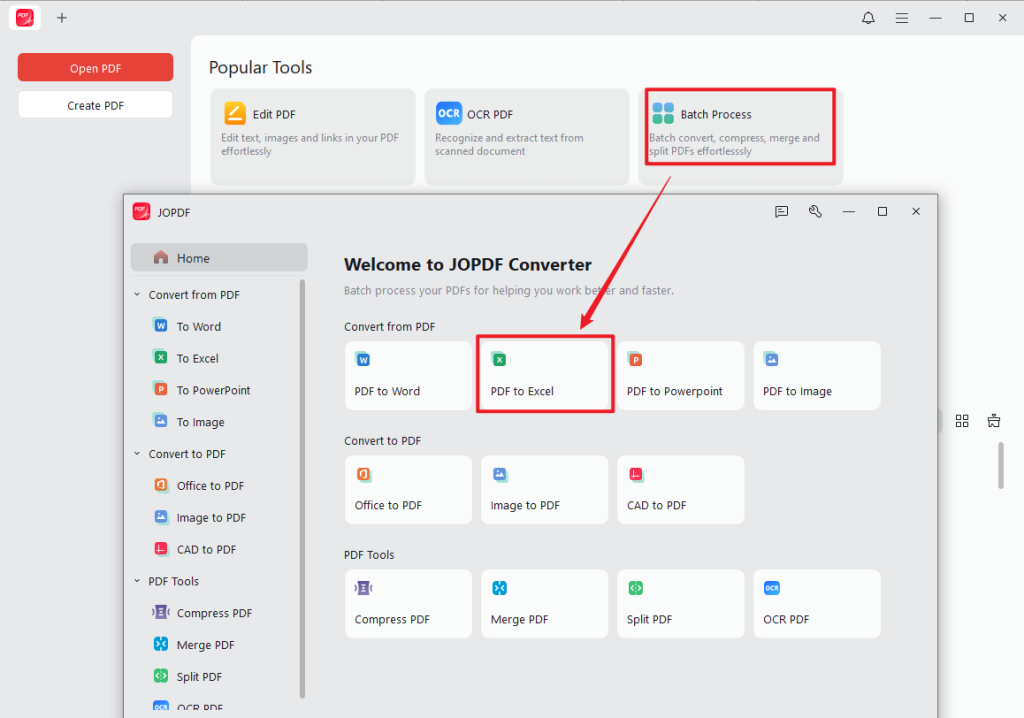
Task: Minimize the JOPDF converter window
Action: (x=848, y=212)
